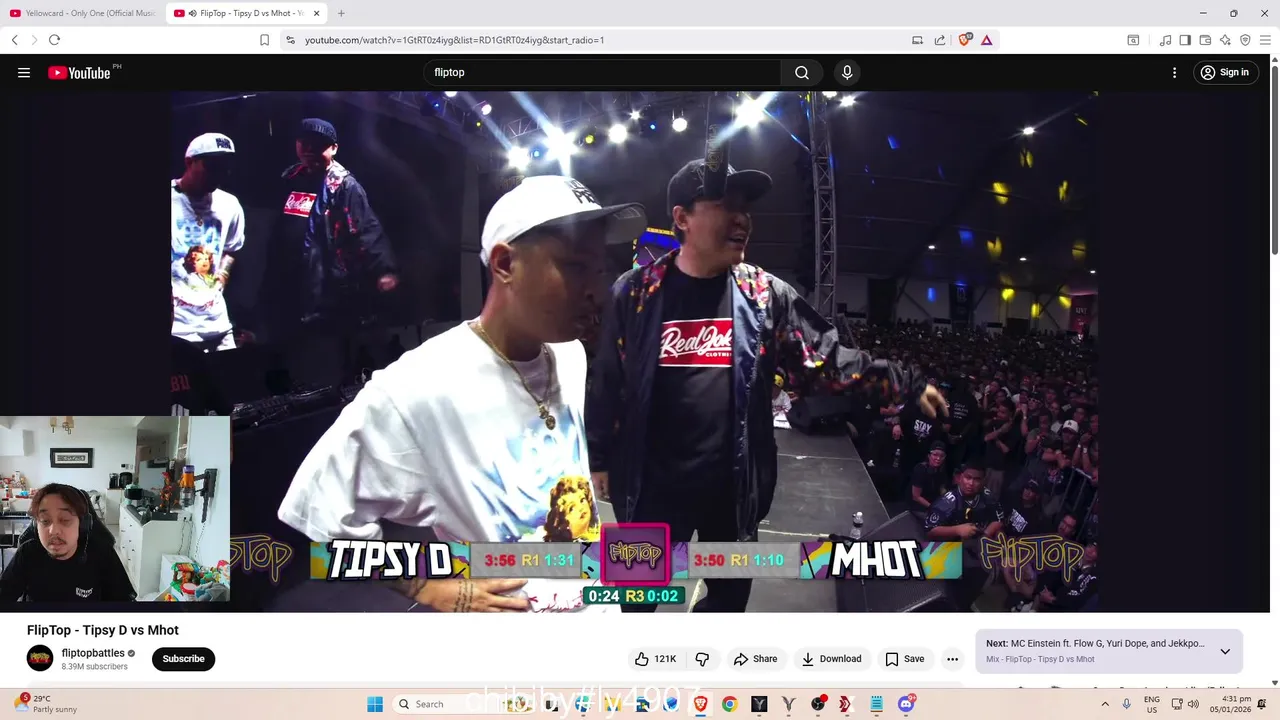The width and height of the screenshot is (1280, 720).
Task: Open Google Chrome from the taskbar
Action: coord(729,704)
